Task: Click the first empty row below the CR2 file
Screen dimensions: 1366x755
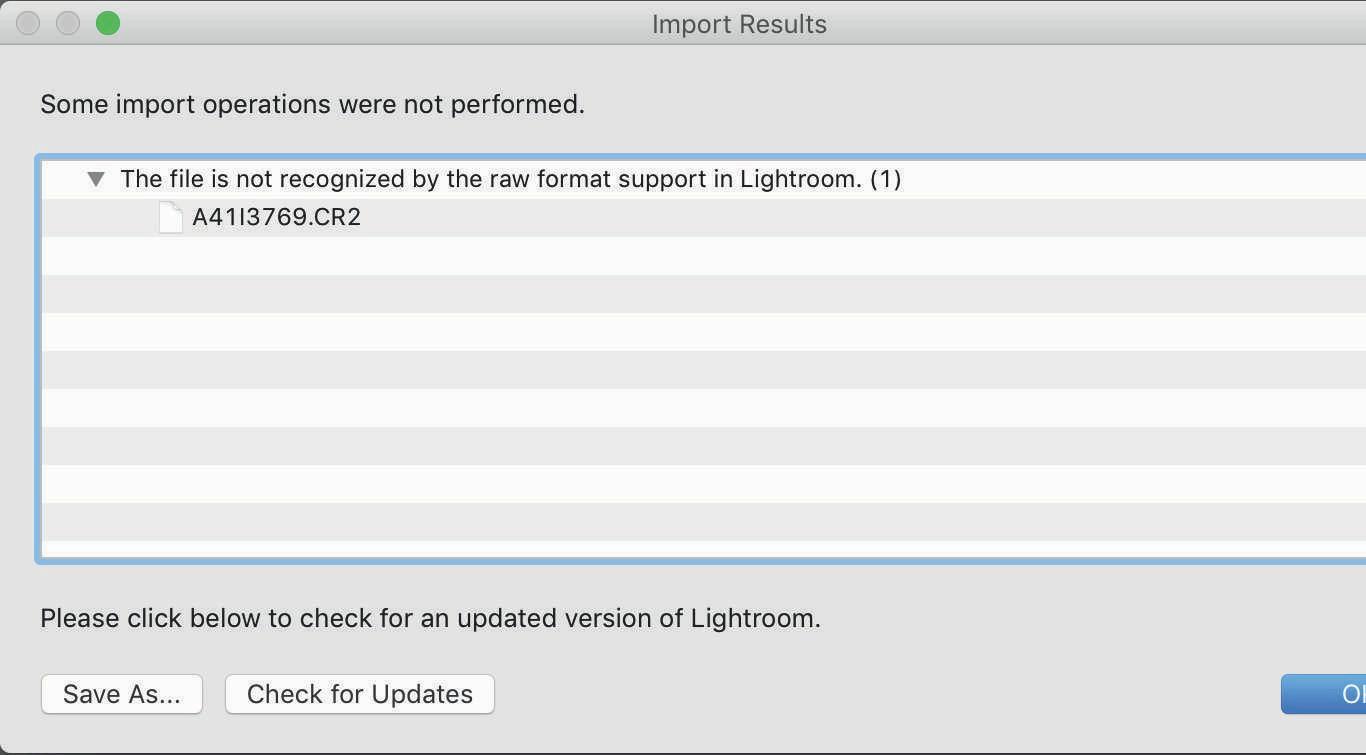Action: pos(700,256)
